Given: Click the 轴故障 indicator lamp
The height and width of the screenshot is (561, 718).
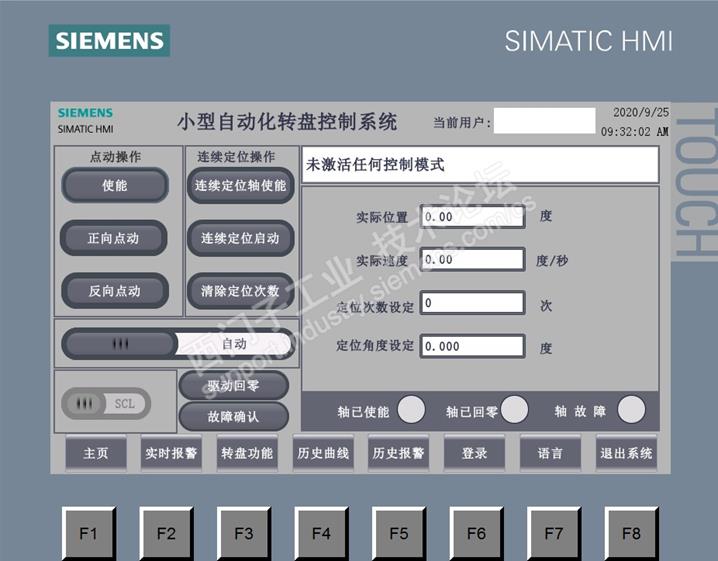Looking at the screenshot, I should point(631,409).
